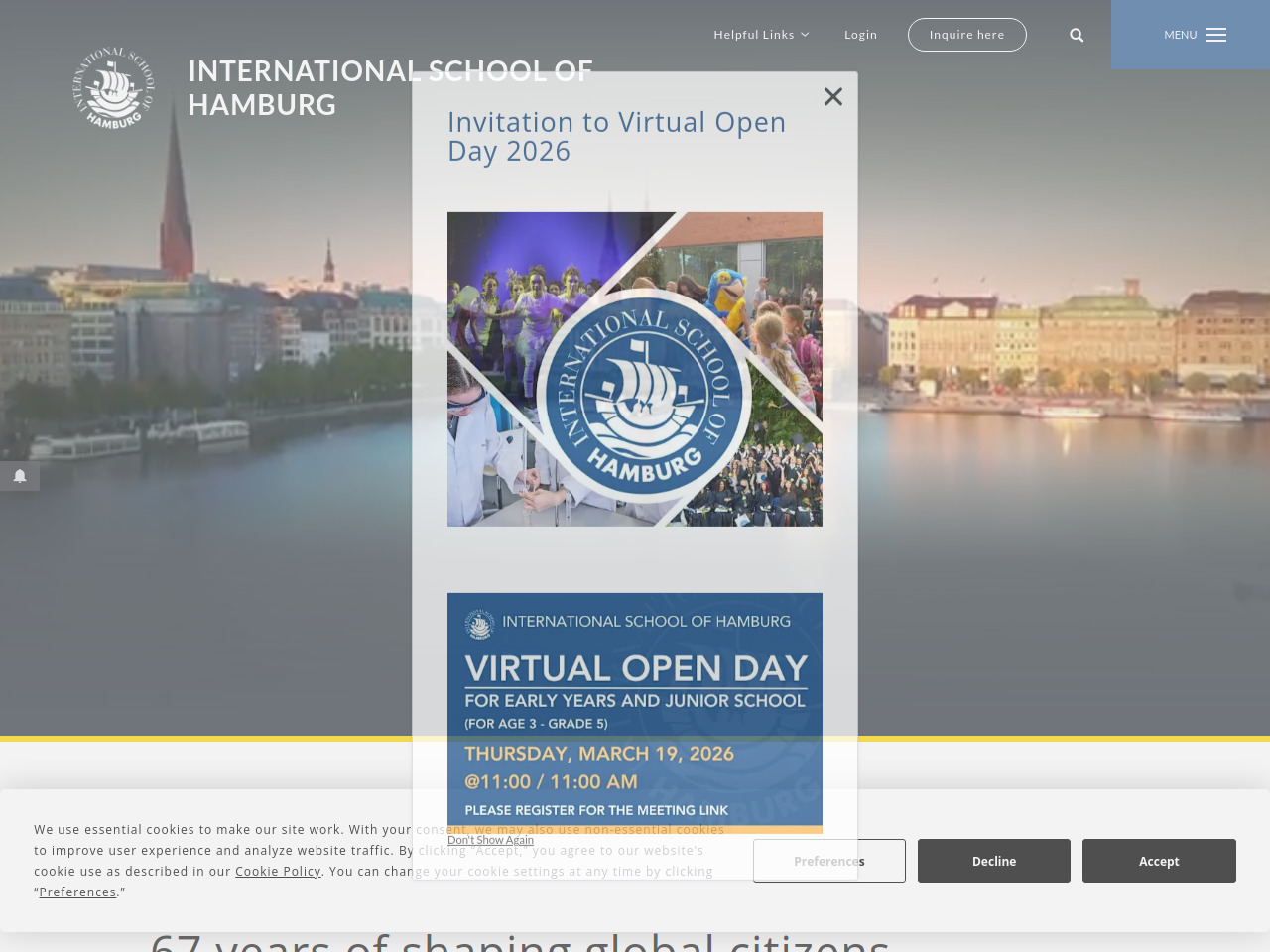Open the MENU hamburger icon
Image resolution: width=1270 pixels, height=952 pixels.
(x=1215, y=35)
